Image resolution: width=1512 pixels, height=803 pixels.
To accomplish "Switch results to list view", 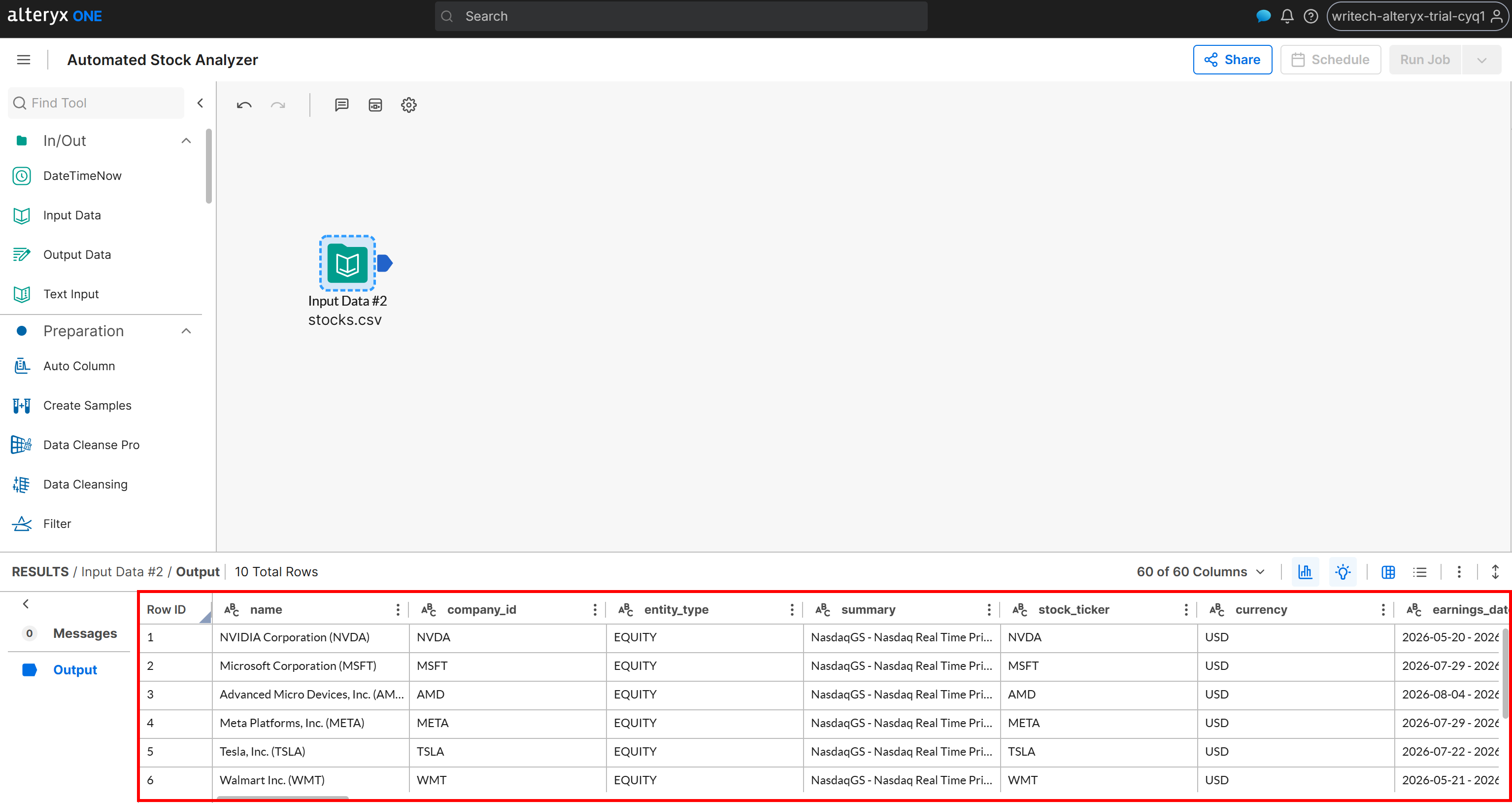I will (x=1420, y=571).
